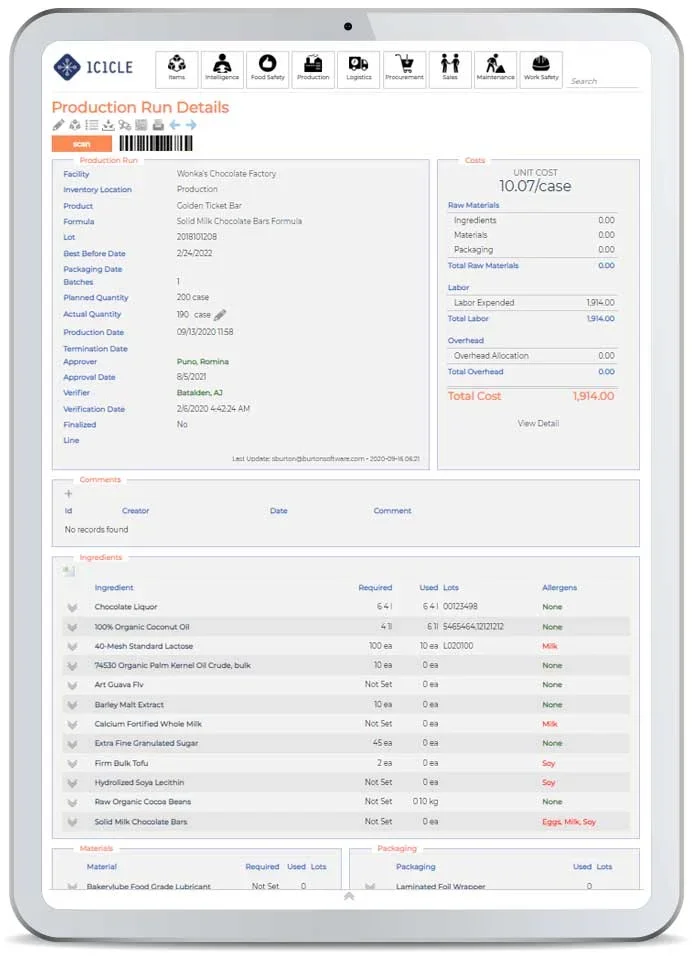
Task: Expand the Calcium Fortified Whole Milk row
Action: [72, 724]
